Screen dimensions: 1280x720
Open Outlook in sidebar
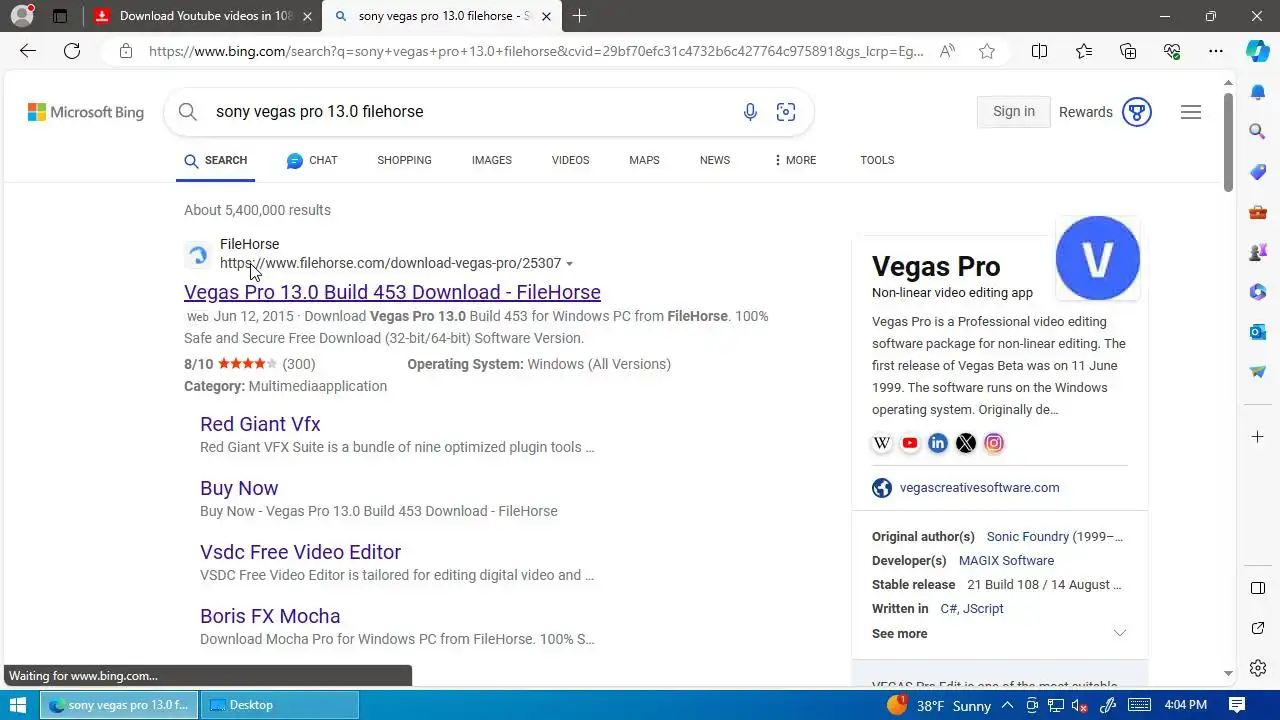pyautogui.click(x=1258, y=332)
